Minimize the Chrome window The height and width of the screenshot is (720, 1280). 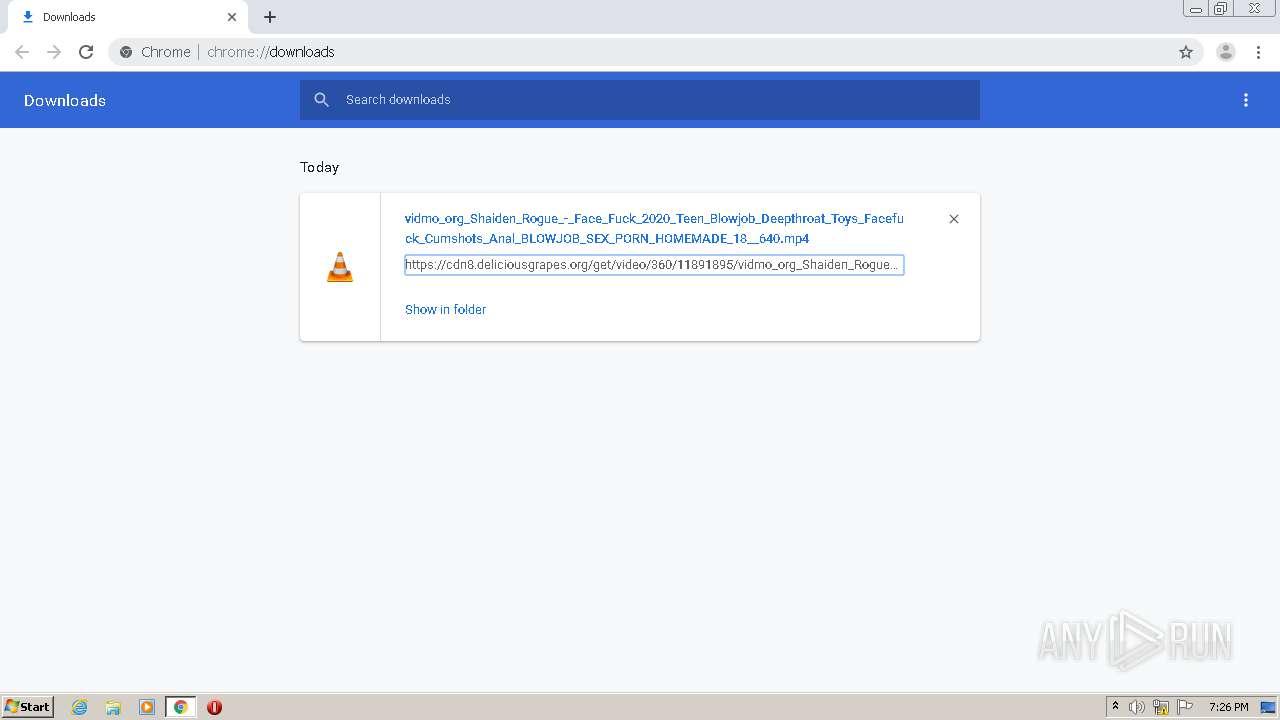(x=1196, y=9)
